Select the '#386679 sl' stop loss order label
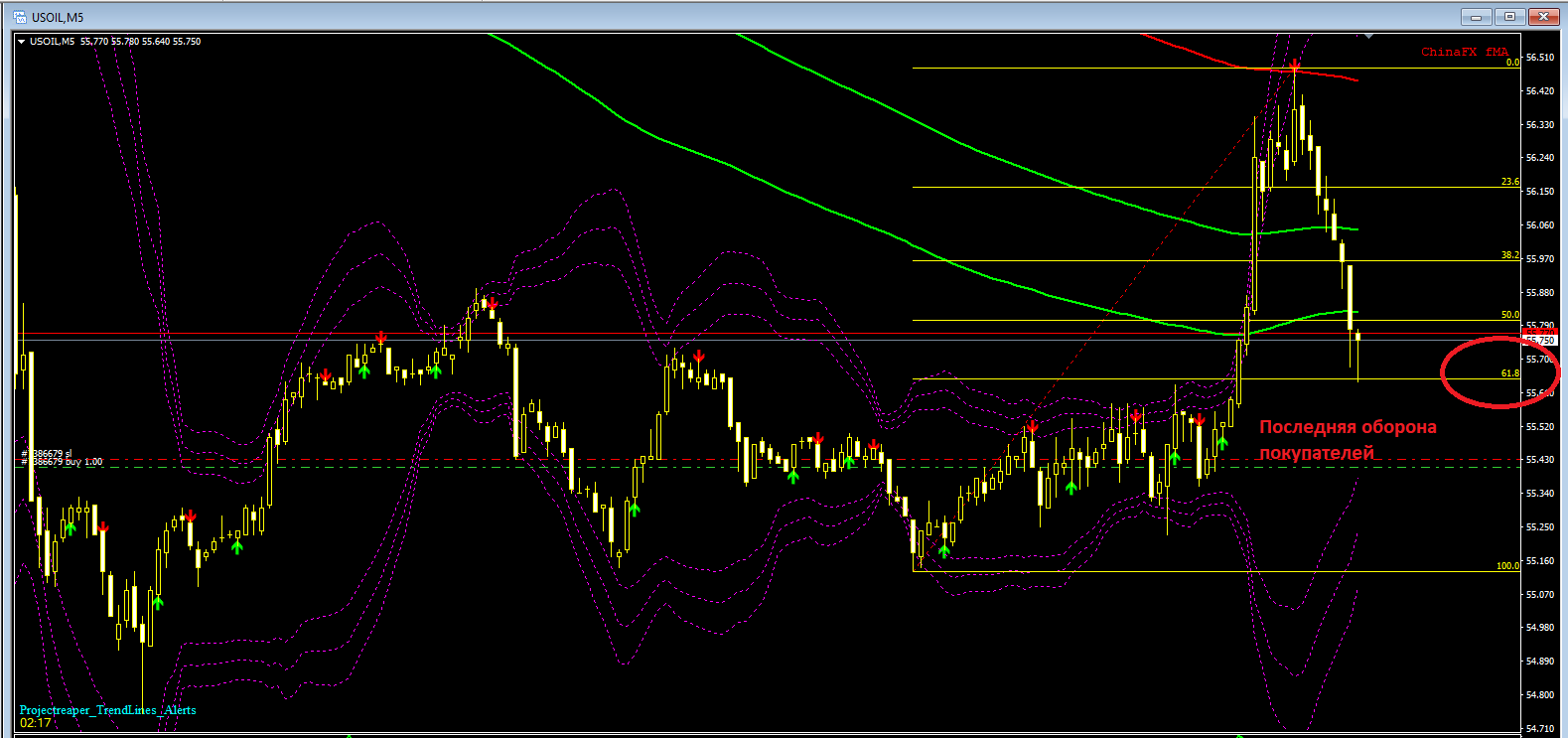1568x738 pixels. [x=47, y=454]
